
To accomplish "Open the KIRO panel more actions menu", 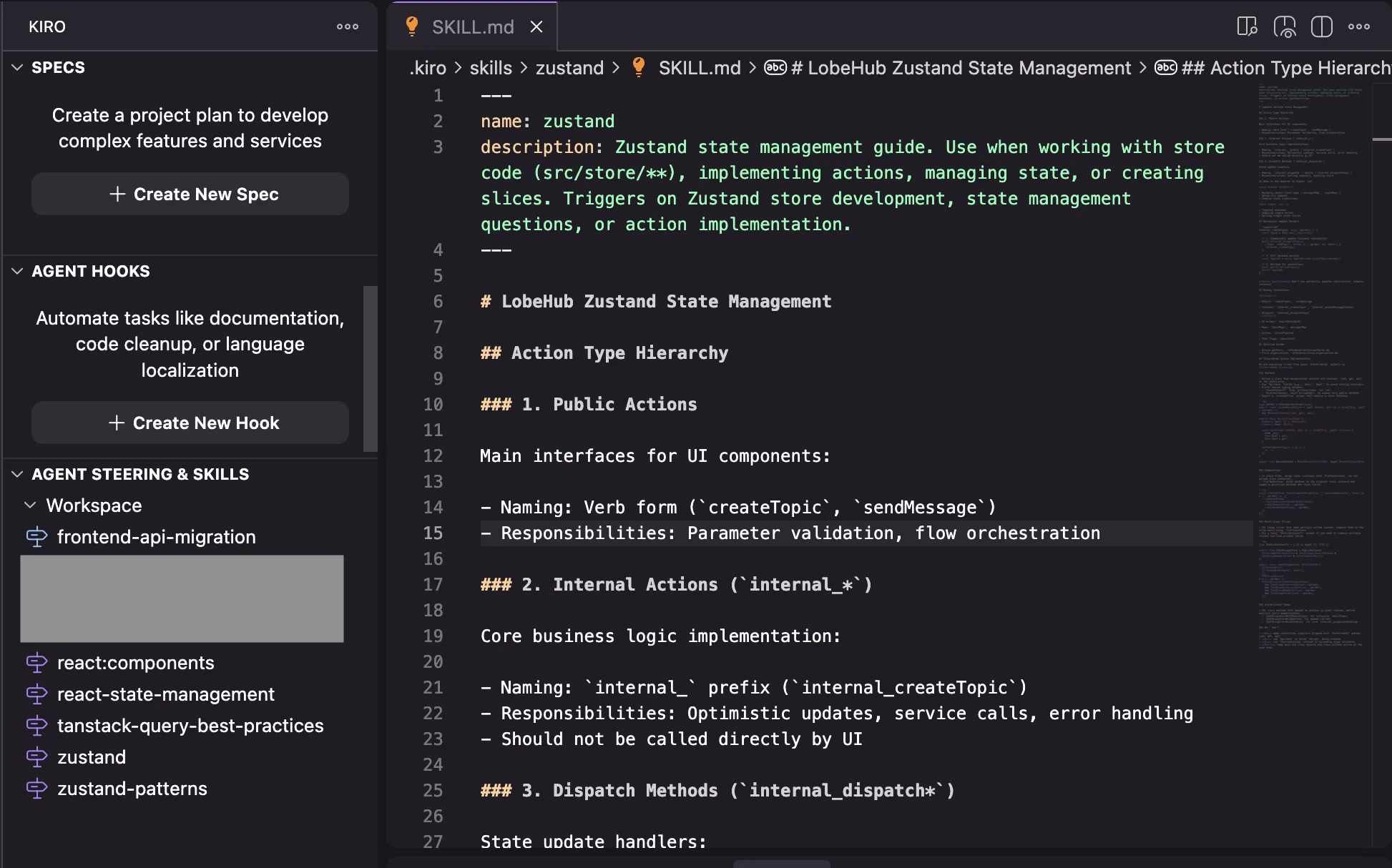I will pyautogui.click(x=348, y=26).
